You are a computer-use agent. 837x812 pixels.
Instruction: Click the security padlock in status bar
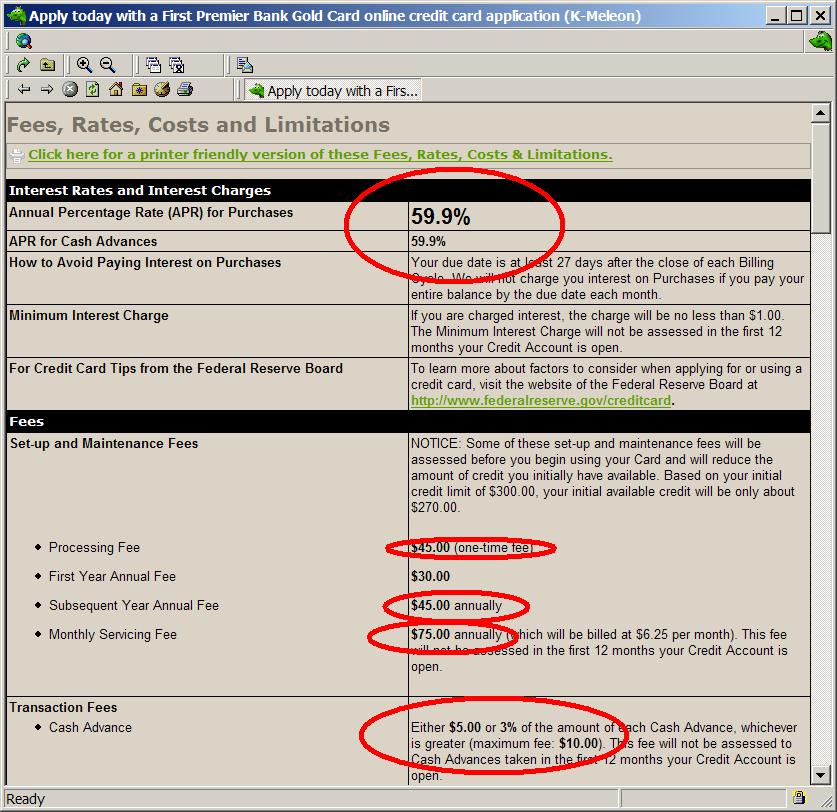coord(799,798)
